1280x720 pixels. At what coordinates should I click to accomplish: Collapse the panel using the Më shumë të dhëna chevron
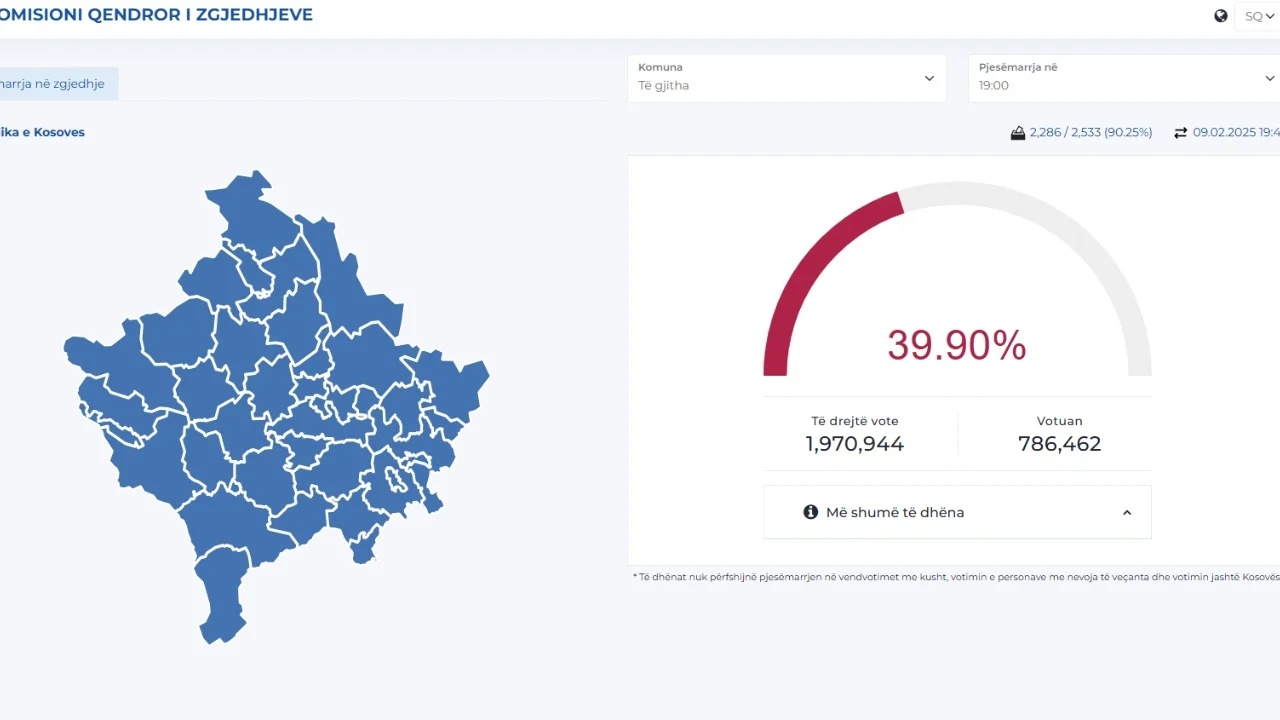pyautogui.click(x=1127, y=513)
